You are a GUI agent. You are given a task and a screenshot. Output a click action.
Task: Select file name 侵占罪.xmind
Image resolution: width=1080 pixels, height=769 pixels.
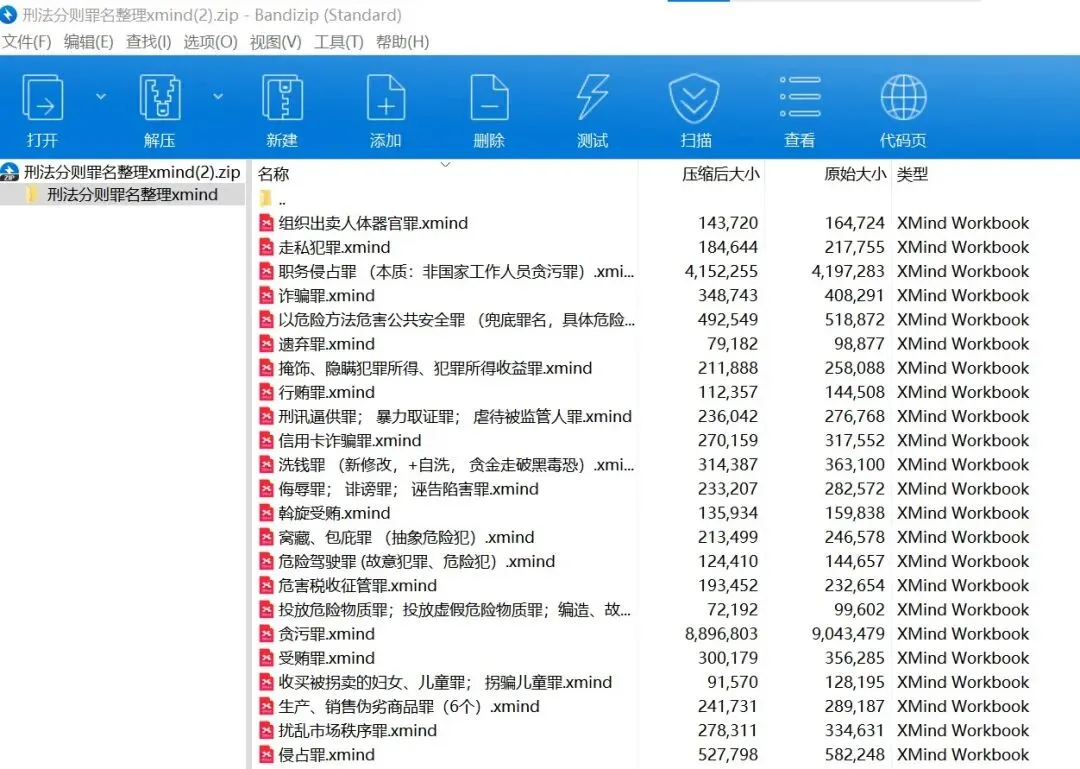[x=326, y=755]
